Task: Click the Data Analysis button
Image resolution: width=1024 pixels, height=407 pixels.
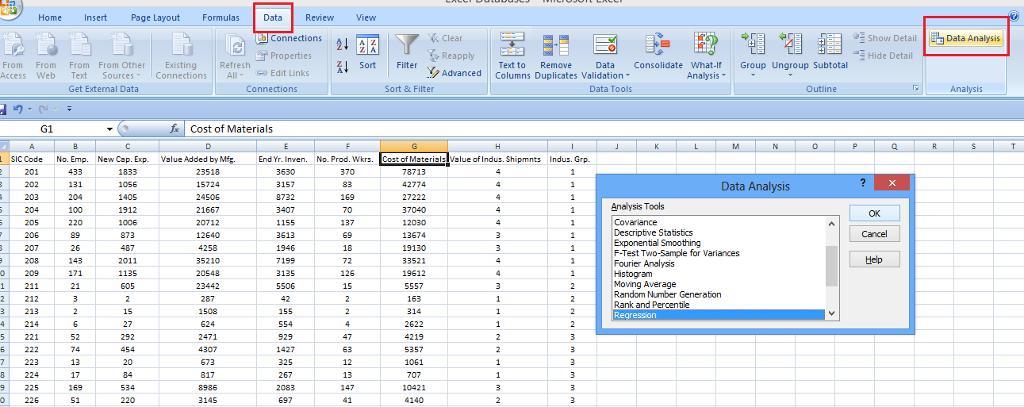Action: coord(965,39)
